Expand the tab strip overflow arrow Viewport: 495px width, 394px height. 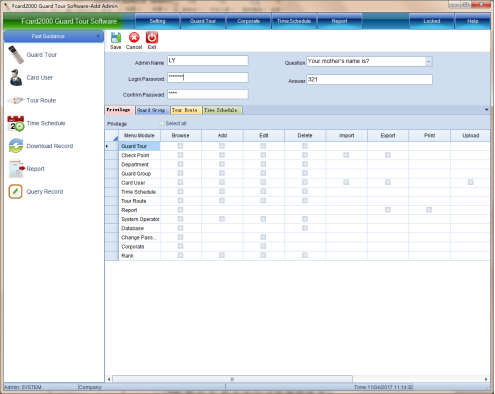pos(486,110)
